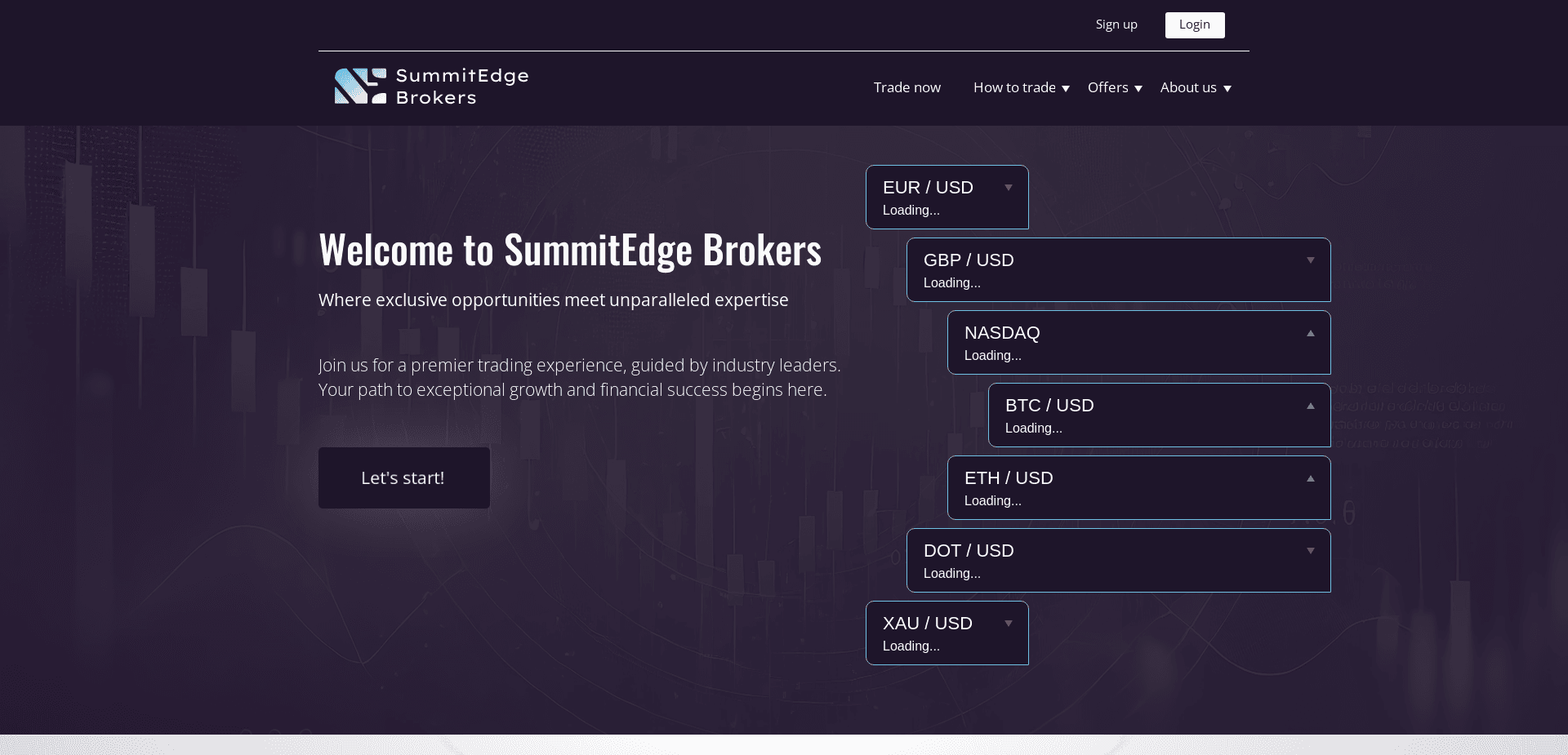Select the Trade now navigation item

tap(906, 87)
